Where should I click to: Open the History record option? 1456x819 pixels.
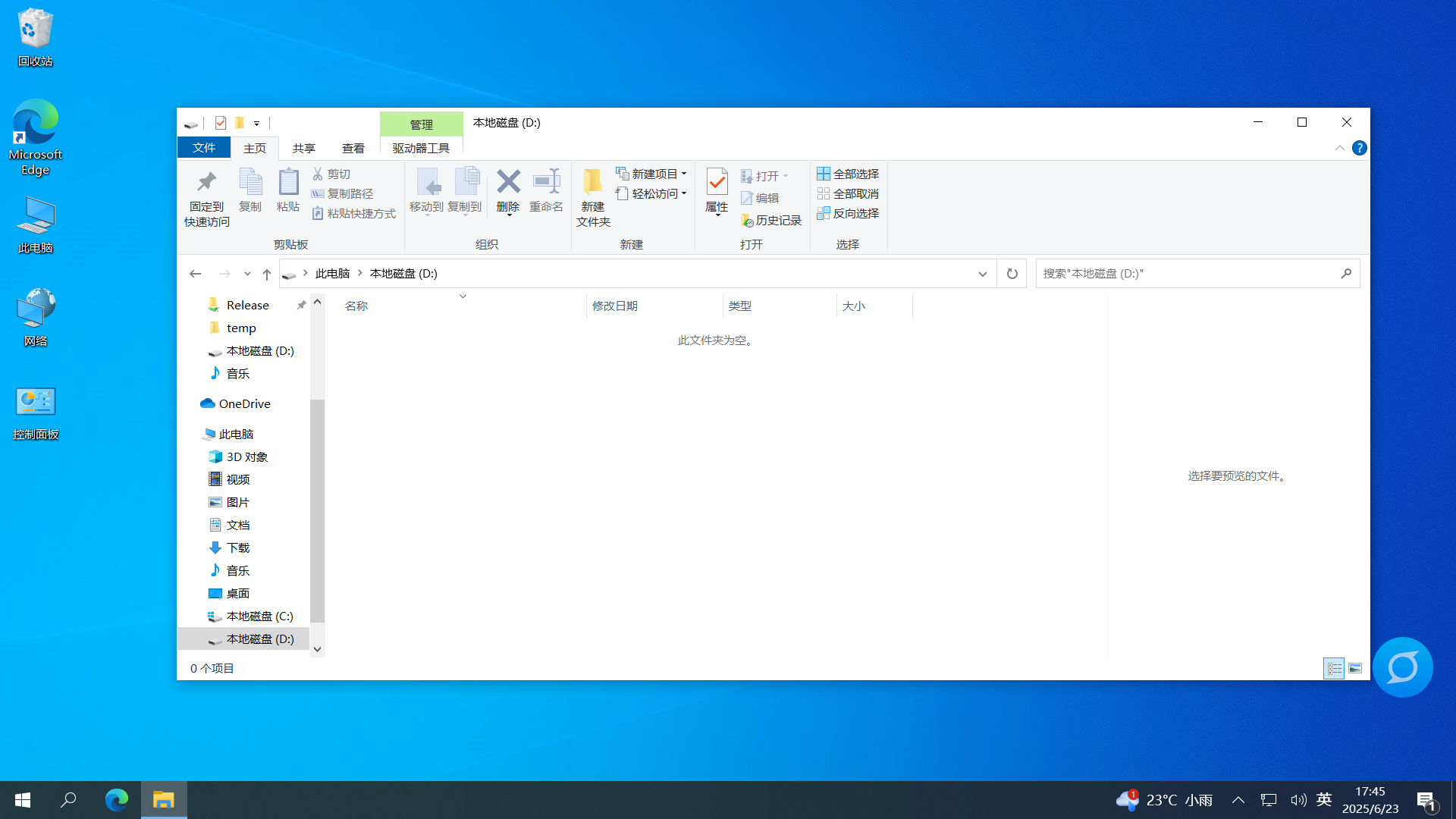click(x=771, y=220)
